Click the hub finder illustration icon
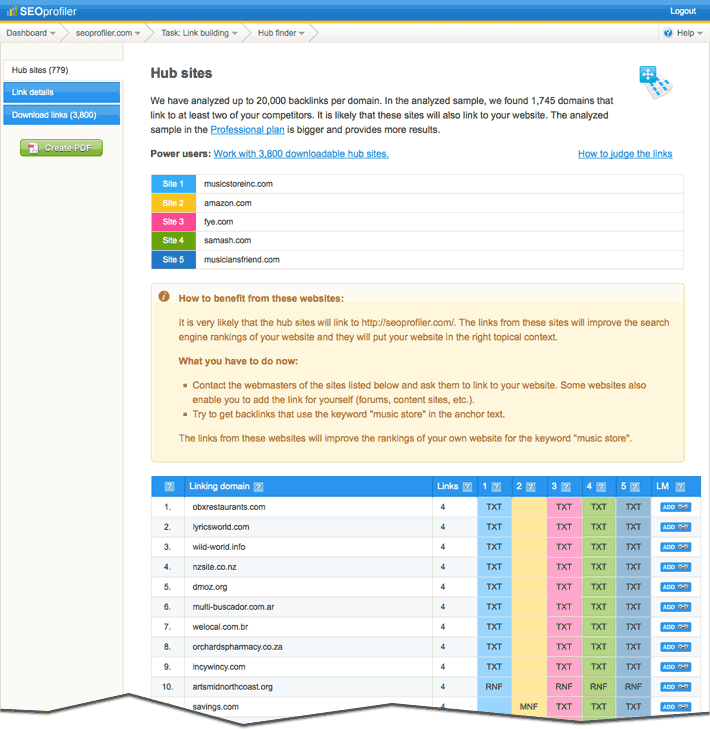This screenshot has height=729, width=710. point(656,82)
